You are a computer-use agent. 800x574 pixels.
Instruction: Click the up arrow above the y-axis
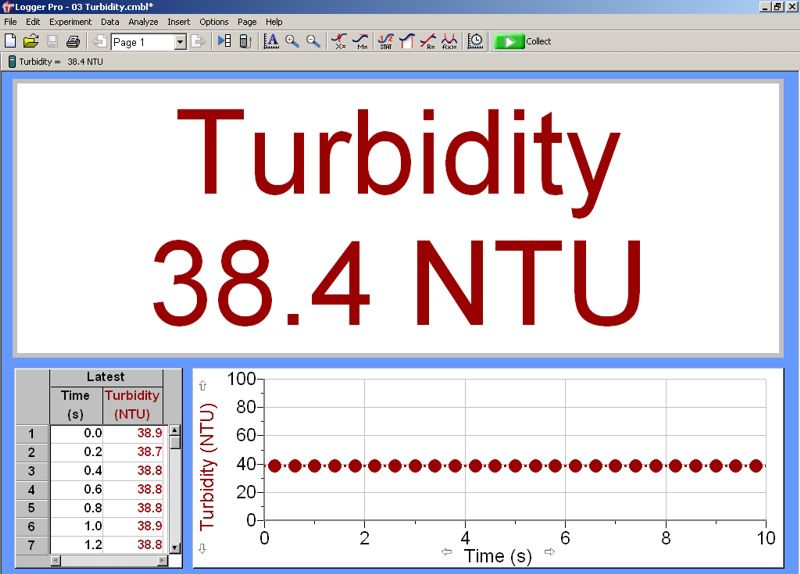[x=203, y=385]
